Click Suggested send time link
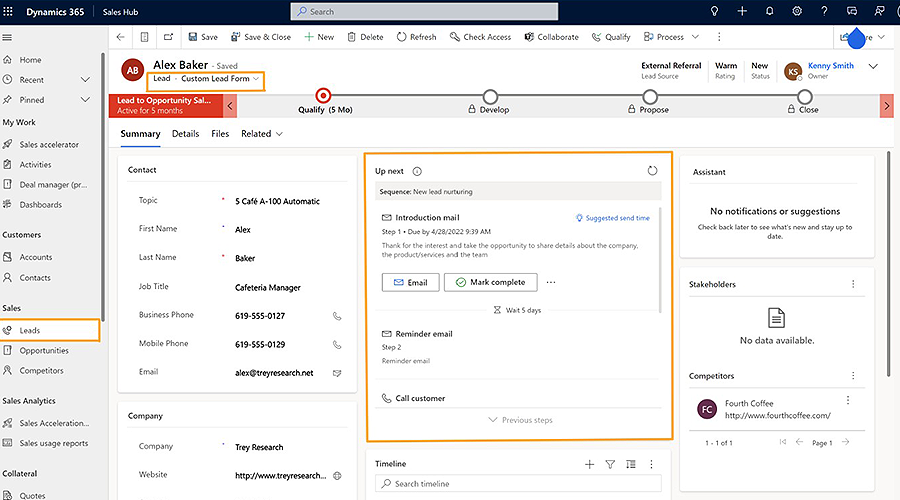This screenshot has width=900, height=500. tap(612, 218)
